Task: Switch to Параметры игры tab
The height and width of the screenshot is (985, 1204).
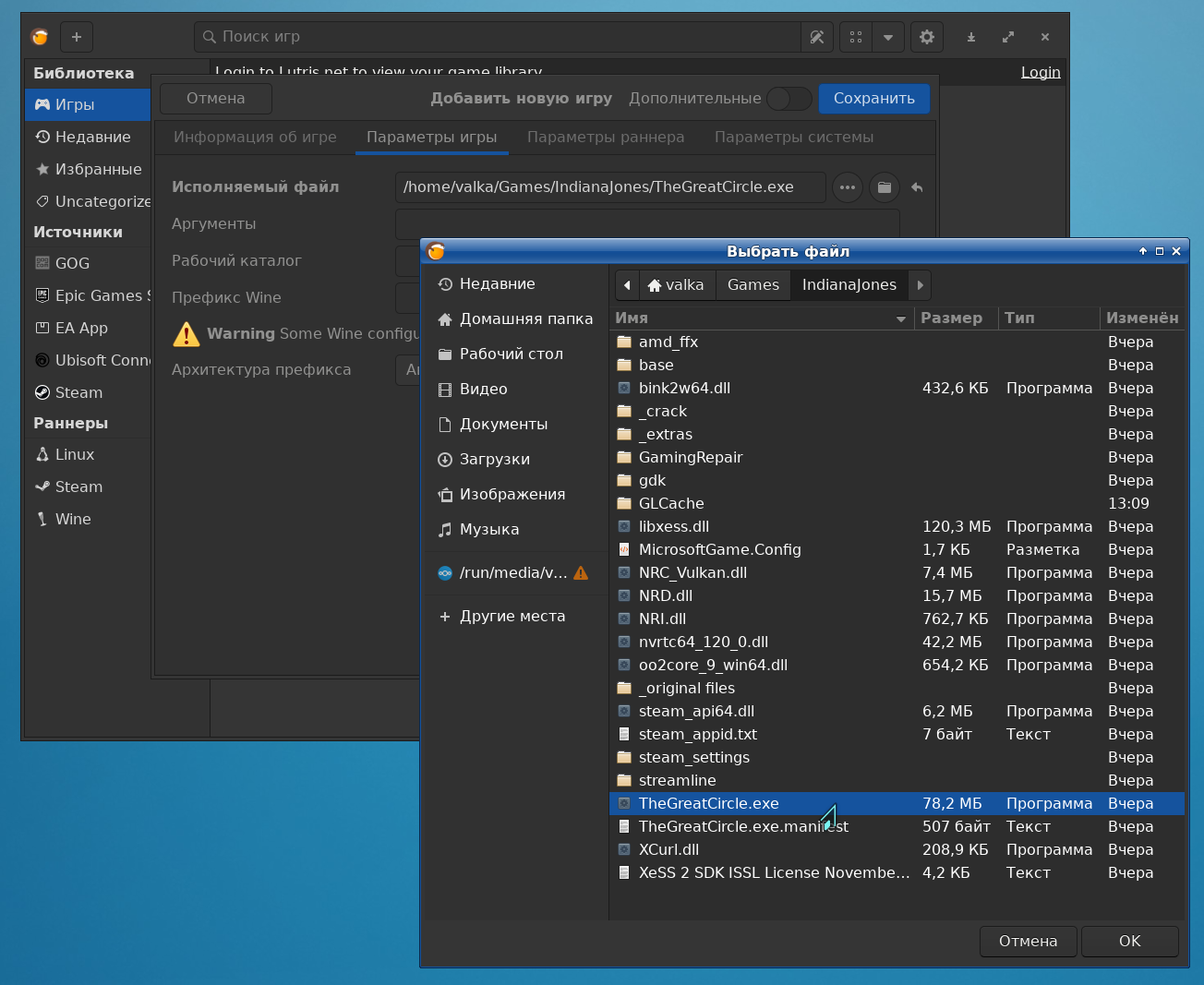Action: [432, 137]
